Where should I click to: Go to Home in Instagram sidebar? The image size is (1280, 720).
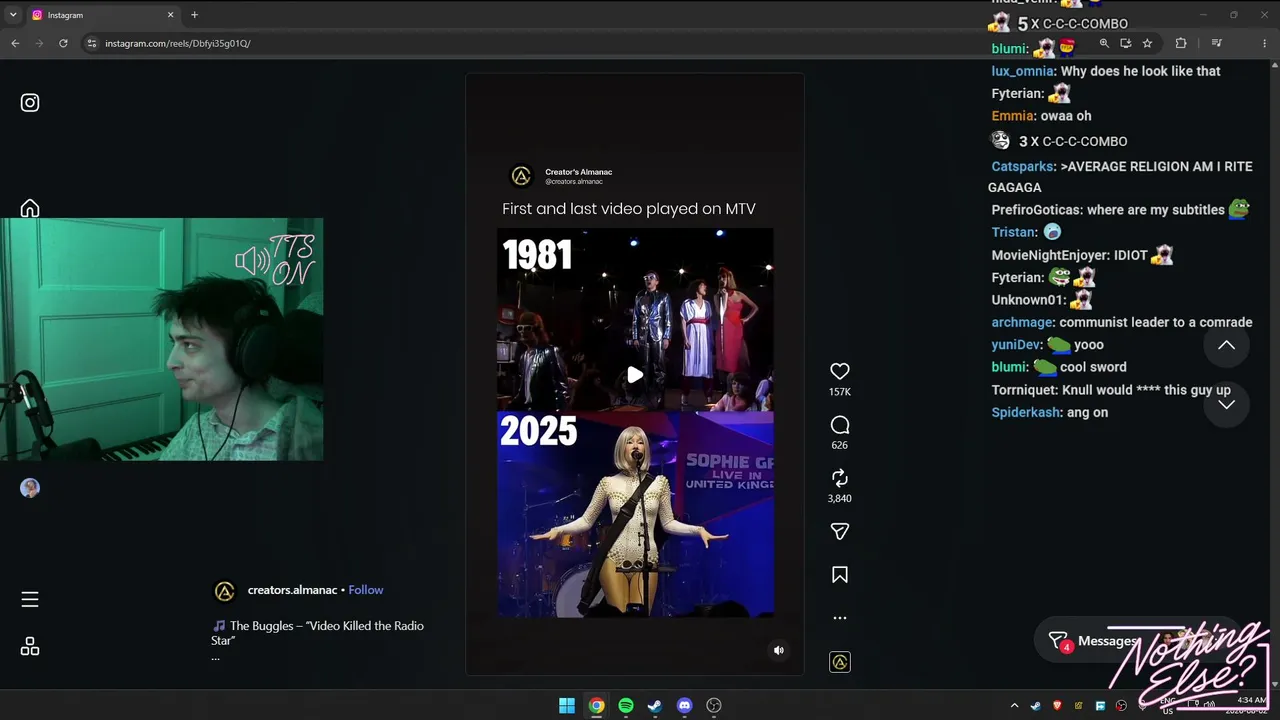30,208
